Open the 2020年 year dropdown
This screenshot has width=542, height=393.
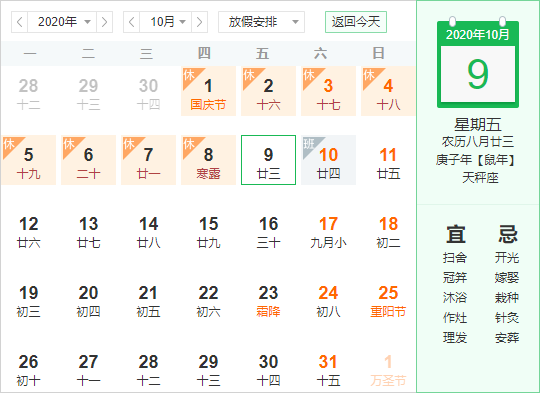point(62,22)
